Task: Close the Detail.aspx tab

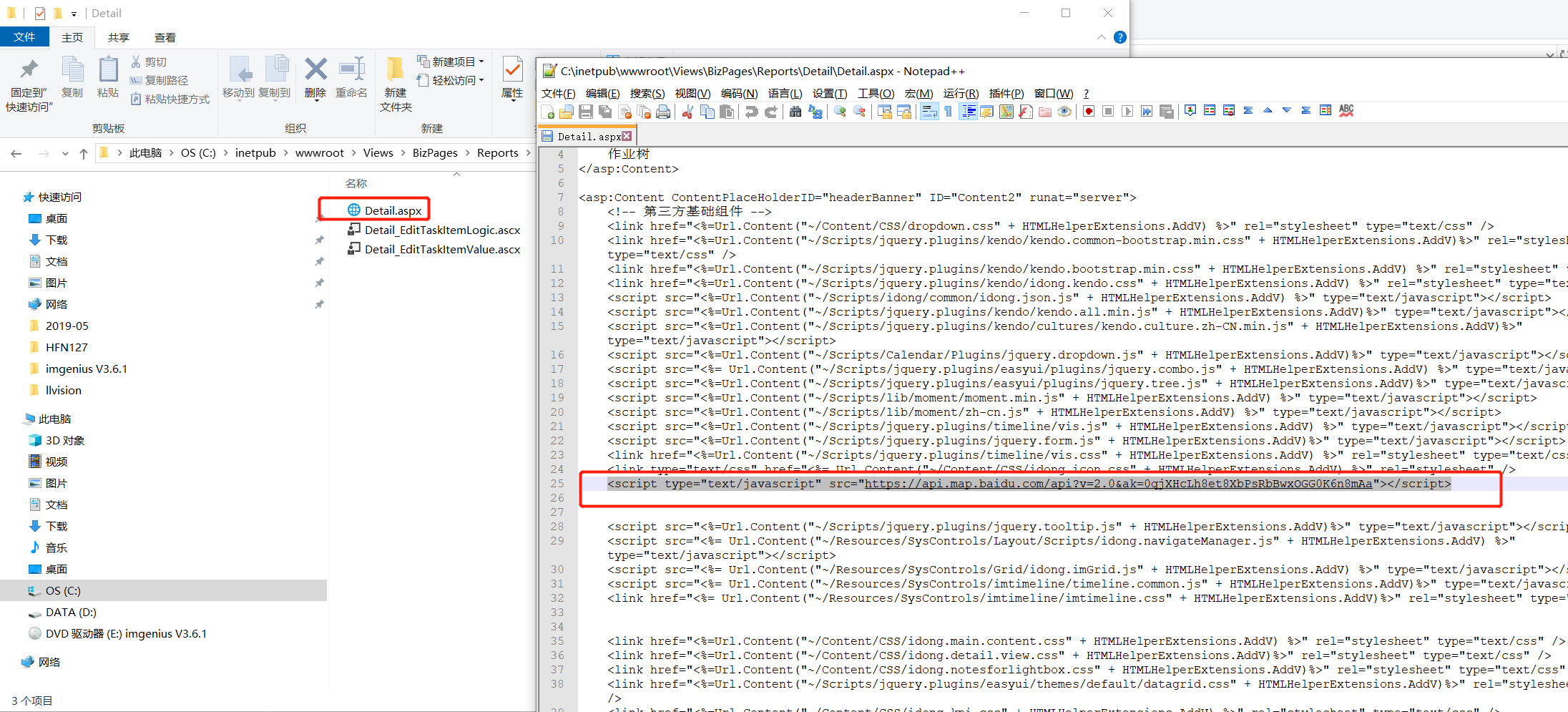Action: pos(627,136)
